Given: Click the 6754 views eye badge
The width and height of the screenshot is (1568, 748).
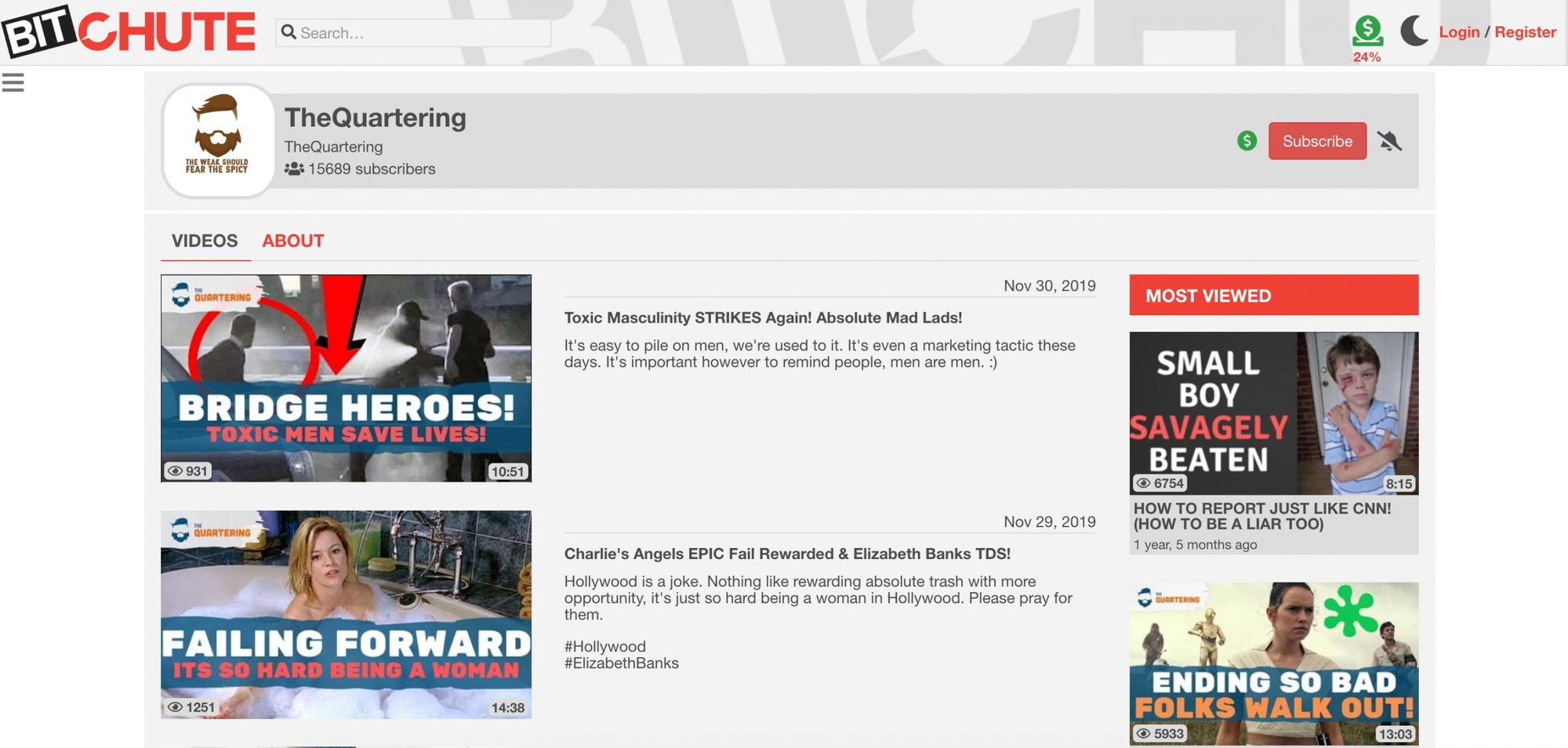Looking at the screenshot, I should pos(1160,483).
